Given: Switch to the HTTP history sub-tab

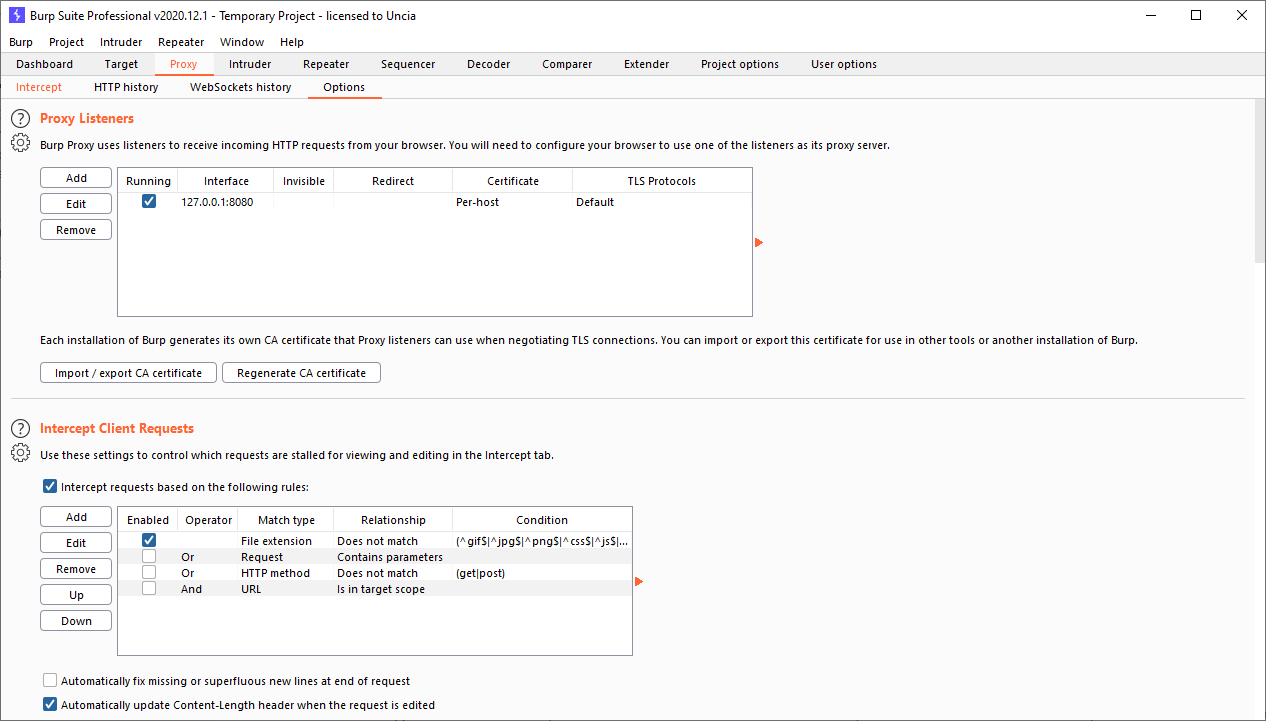Looking at the screenshot, I should [x=126, y=87].
